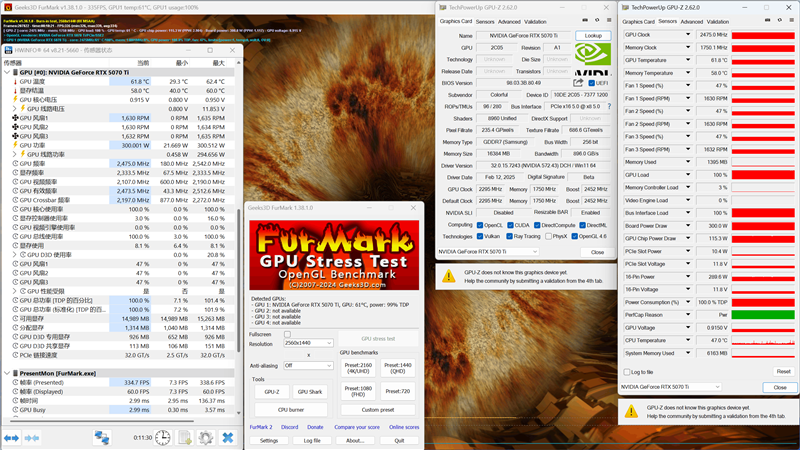
Task: Switch to Sensors tab in left GPU-Z
Action: coord(485,21)
